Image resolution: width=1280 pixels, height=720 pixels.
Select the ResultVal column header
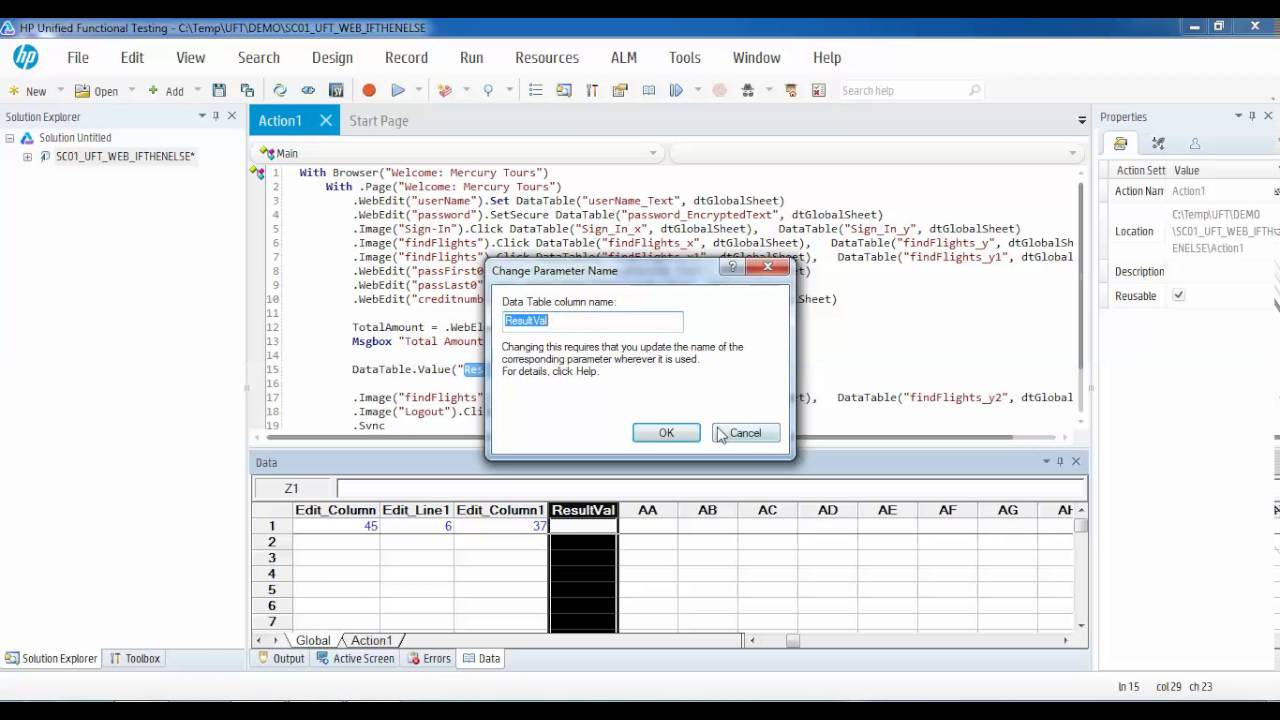point(583,510)
